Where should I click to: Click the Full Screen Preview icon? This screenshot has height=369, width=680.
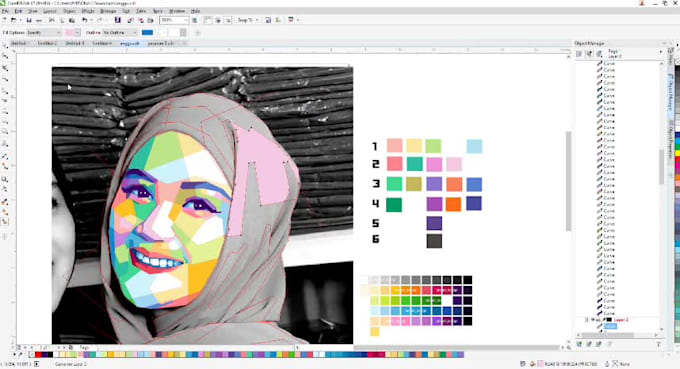(195, 20)
